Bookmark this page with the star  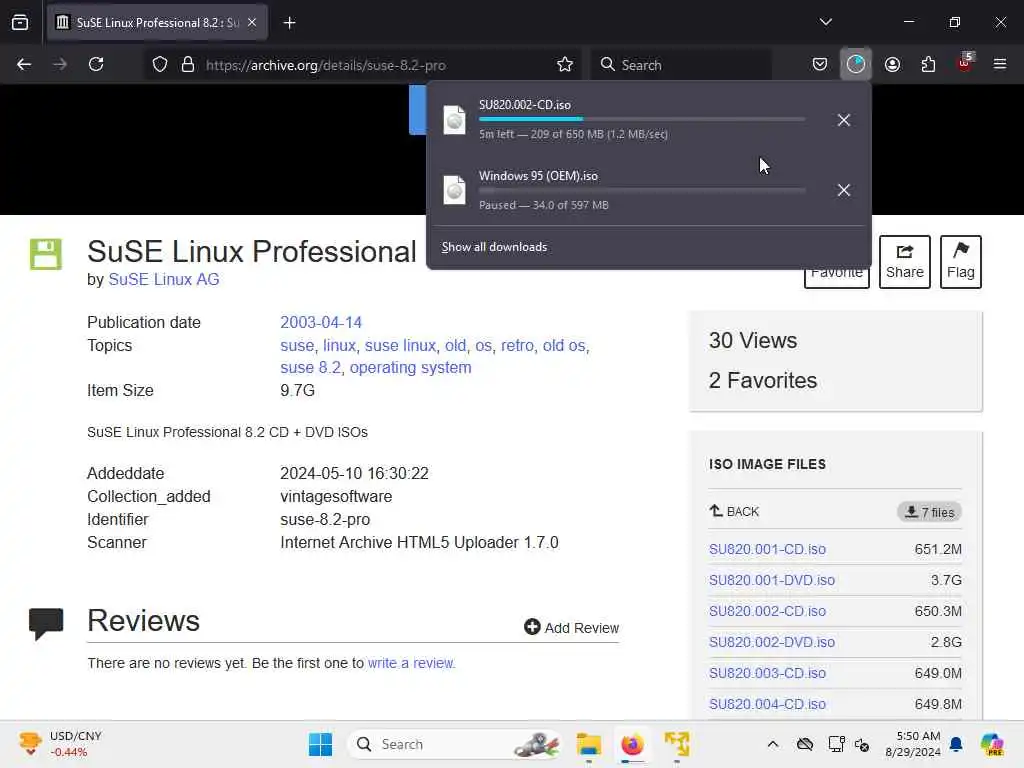565,64
